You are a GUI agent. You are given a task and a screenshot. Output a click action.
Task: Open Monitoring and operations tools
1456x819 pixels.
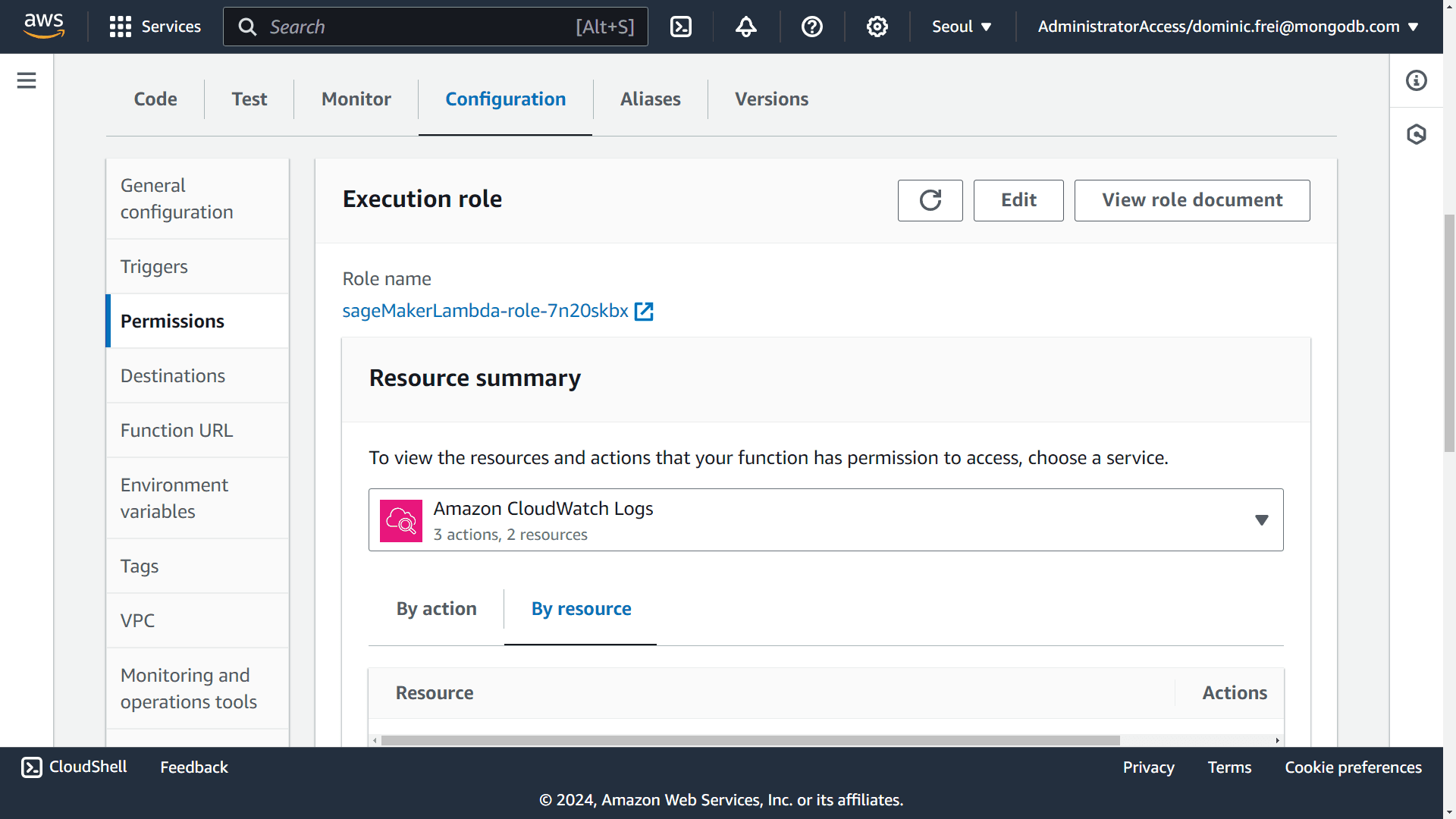click(x=197, y=689)
